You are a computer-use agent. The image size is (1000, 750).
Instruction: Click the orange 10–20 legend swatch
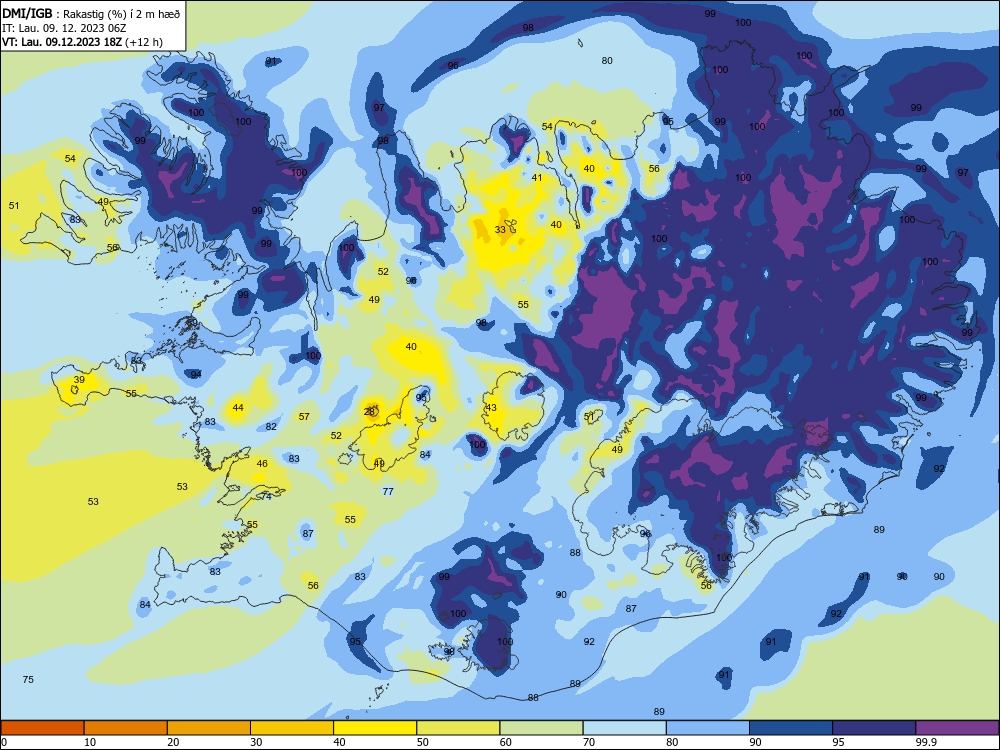126,728
